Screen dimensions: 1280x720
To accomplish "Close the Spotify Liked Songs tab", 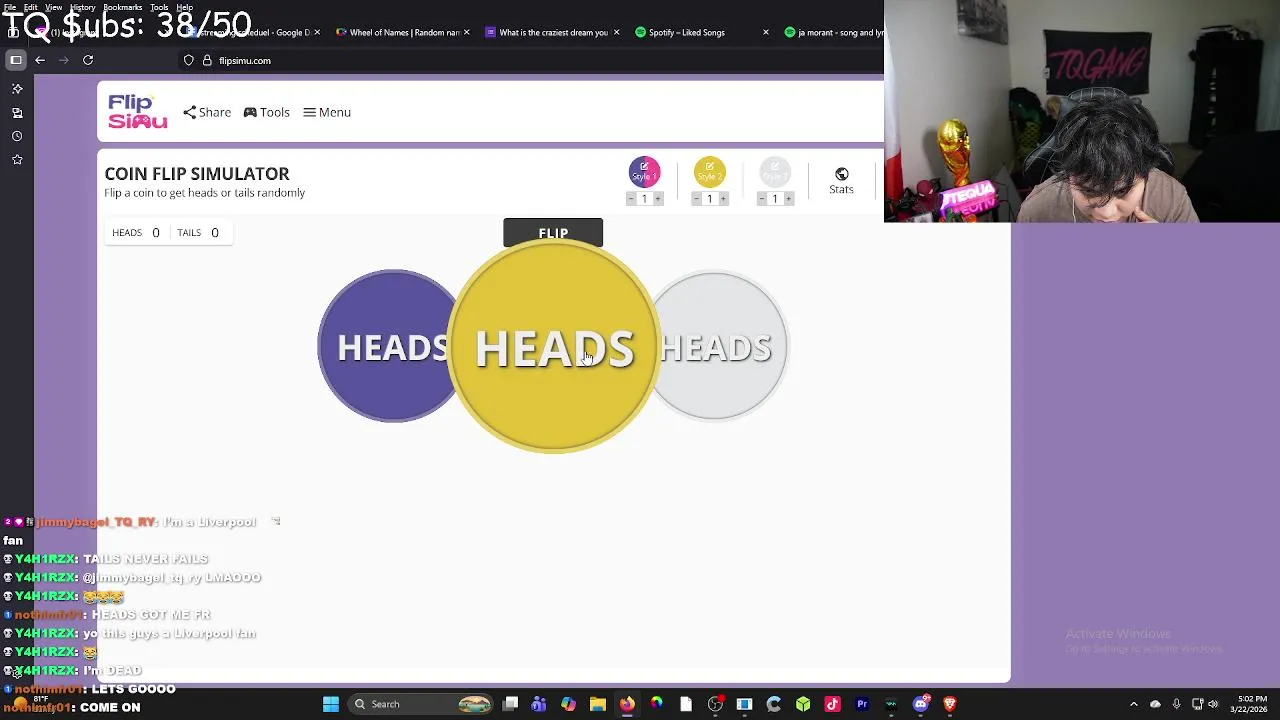I will [x=766, y=32].
